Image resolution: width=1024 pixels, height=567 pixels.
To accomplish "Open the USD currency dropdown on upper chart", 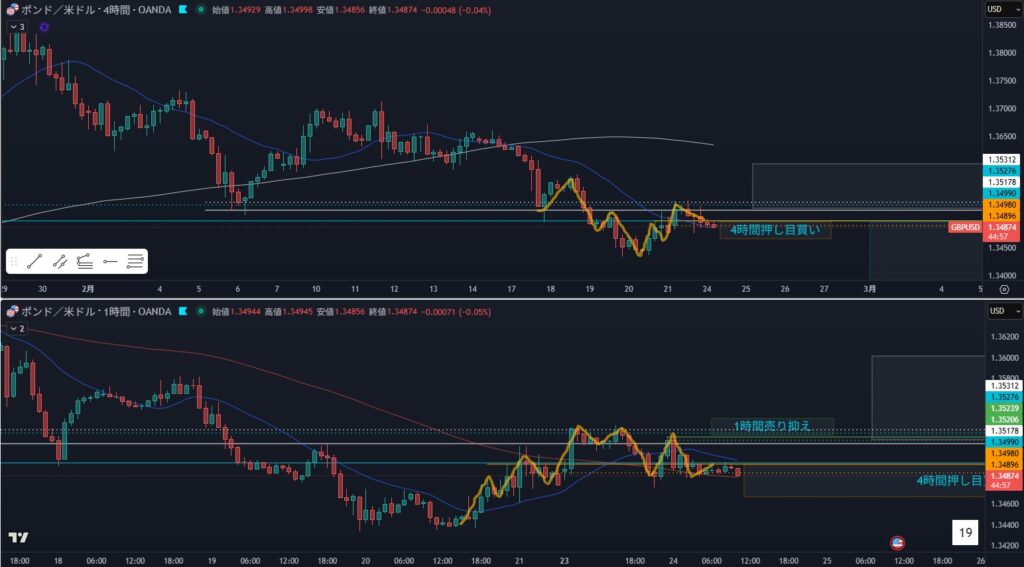I will coord(994,9).
